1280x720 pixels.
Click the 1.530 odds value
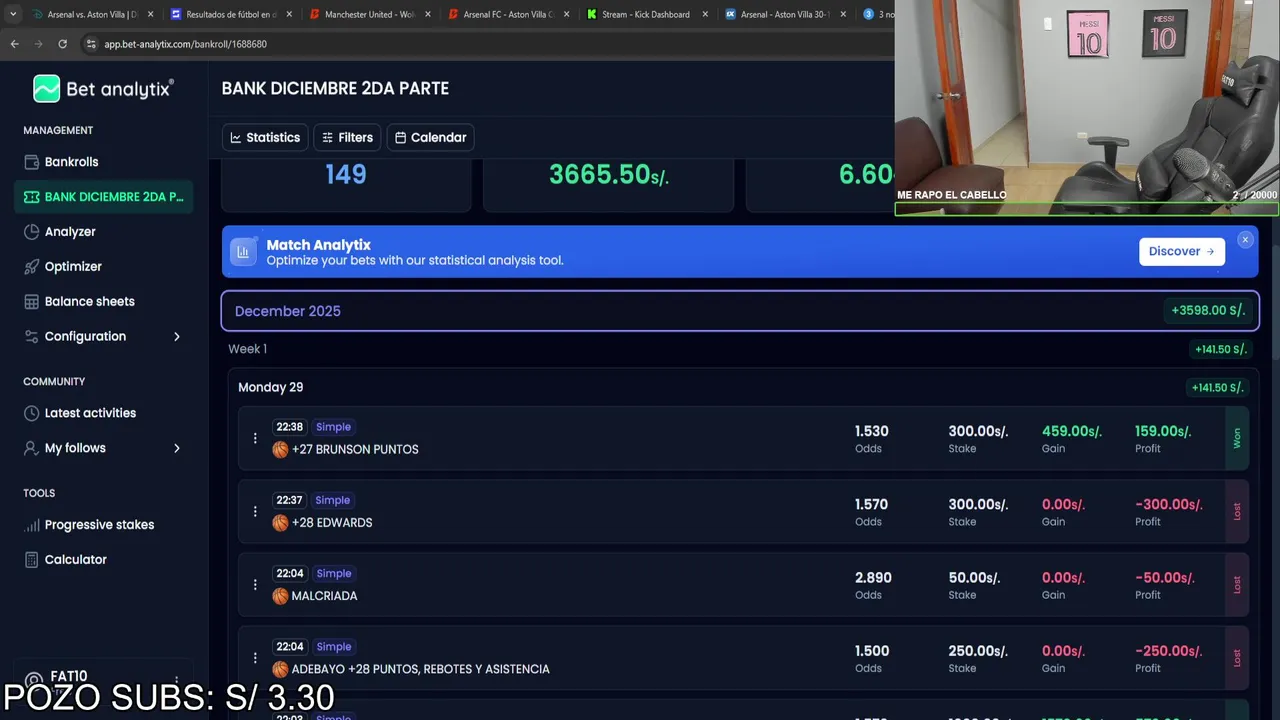(x=871, y=431)
